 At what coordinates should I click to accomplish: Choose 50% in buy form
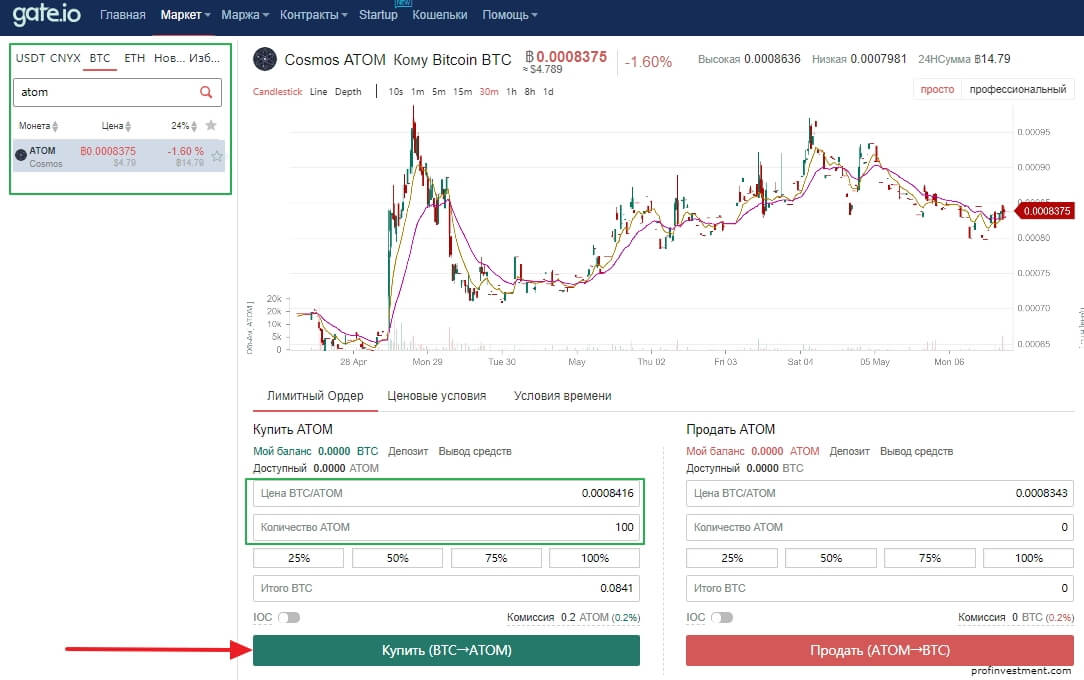point(398,558)
